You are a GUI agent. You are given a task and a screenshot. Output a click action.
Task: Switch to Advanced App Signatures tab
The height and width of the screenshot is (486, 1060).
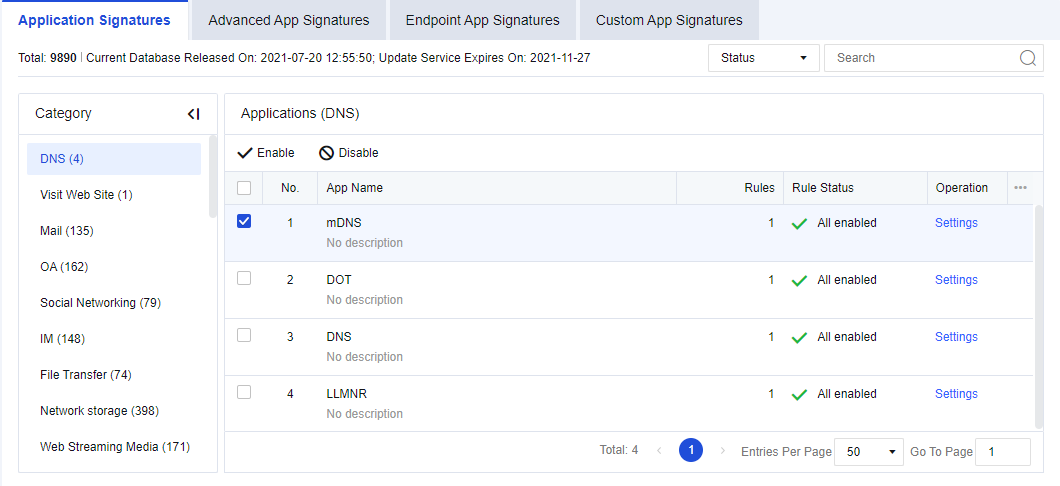point(289,20)
